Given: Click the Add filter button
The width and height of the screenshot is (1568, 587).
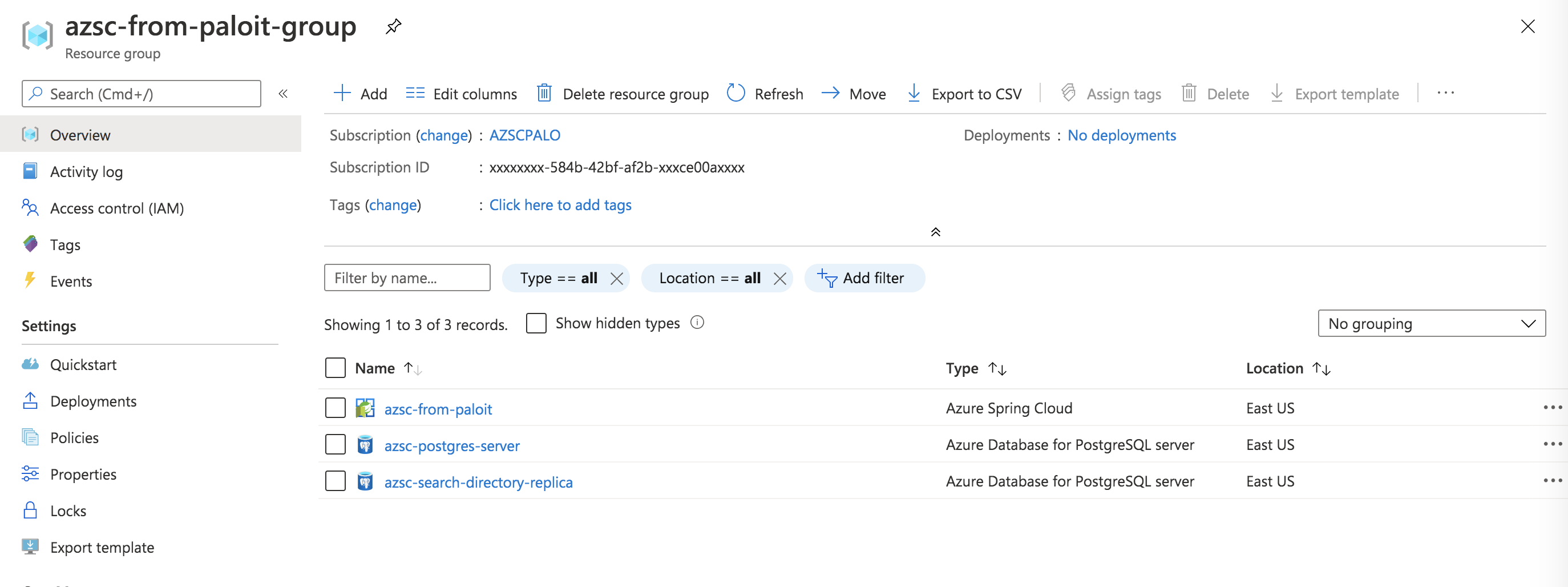Looking at the screenshot, I should (x=864, y=278).
